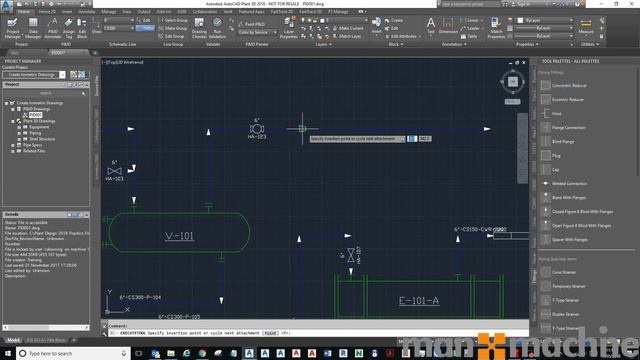640x360 pixels.
Task: Pick Flange Connection in tool palette
Action: click(x=563, y=127)
